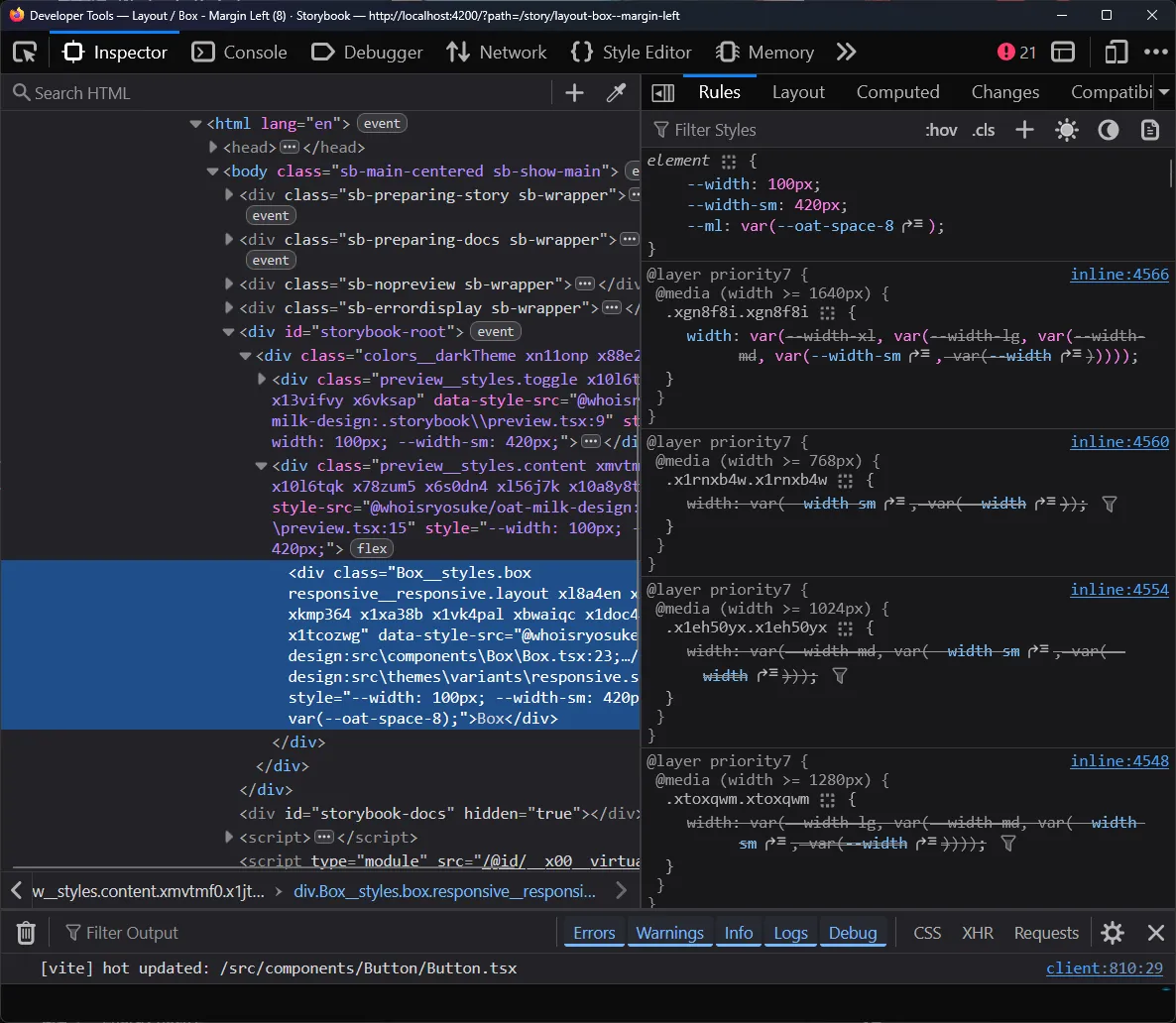Image resolution: width=1176 pixels, height=1023 pixels.
Task: Toggle the .cls class editor
Action: [x=983, y=130]
